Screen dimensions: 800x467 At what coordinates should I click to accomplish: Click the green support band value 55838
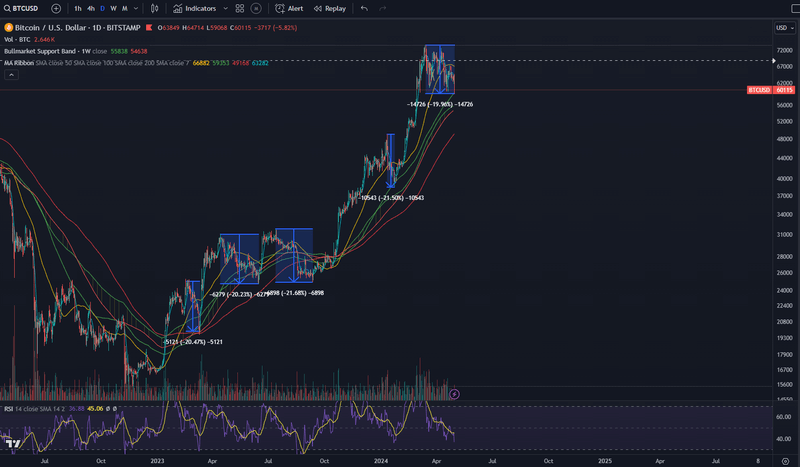point(119,51)
